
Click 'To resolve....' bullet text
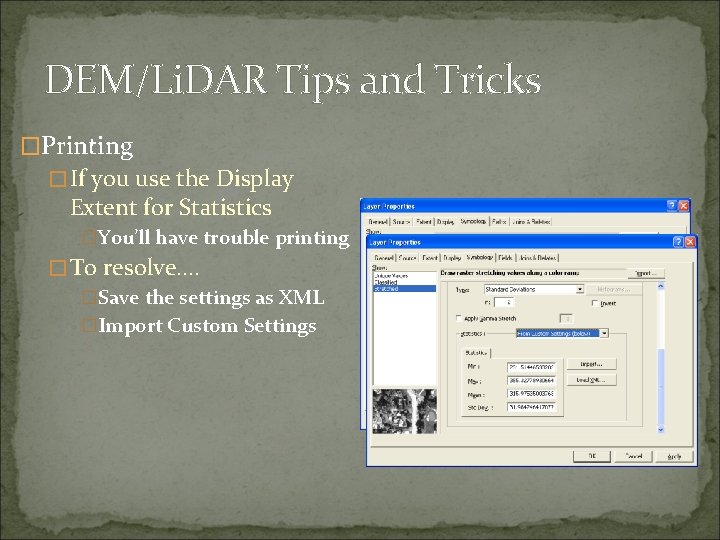tap(134, 267)
